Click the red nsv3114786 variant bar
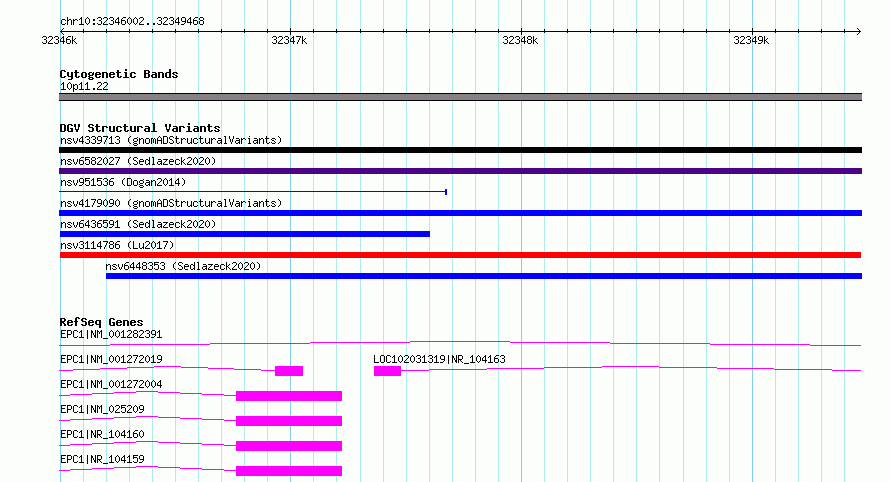890x482 pixels. point(460,255)
